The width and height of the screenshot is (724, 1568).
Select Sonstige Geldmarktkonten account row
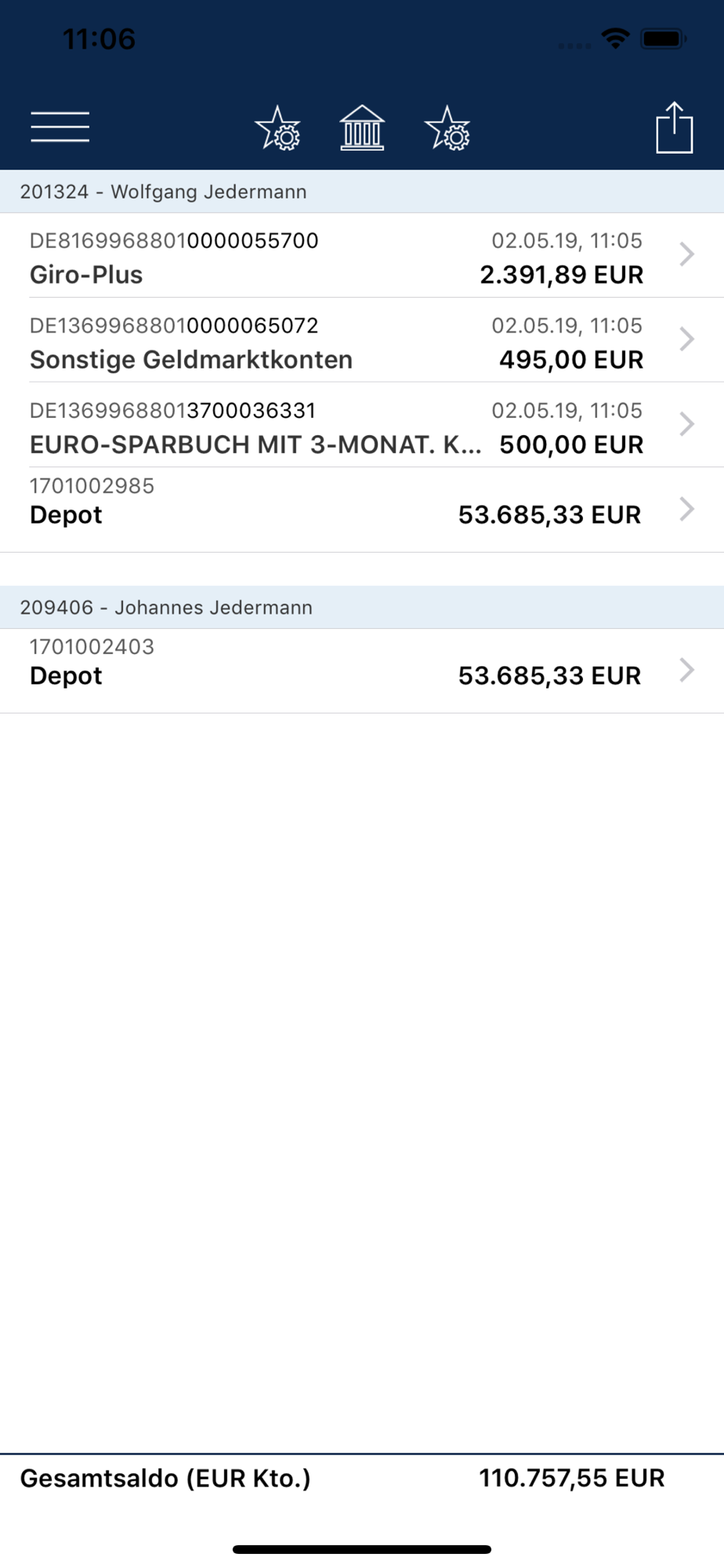[191, 360]
